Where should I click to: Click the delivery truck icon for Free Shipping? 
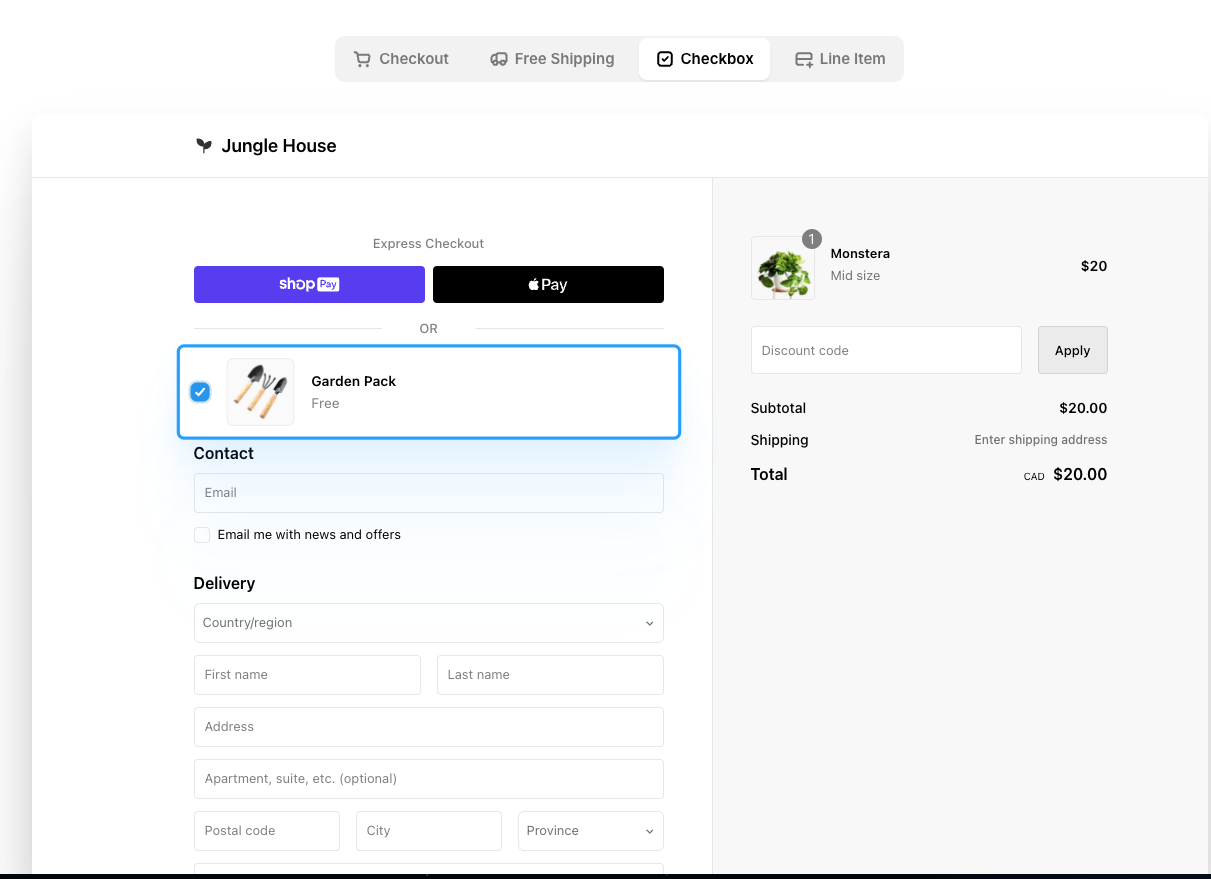pos(498,59)
